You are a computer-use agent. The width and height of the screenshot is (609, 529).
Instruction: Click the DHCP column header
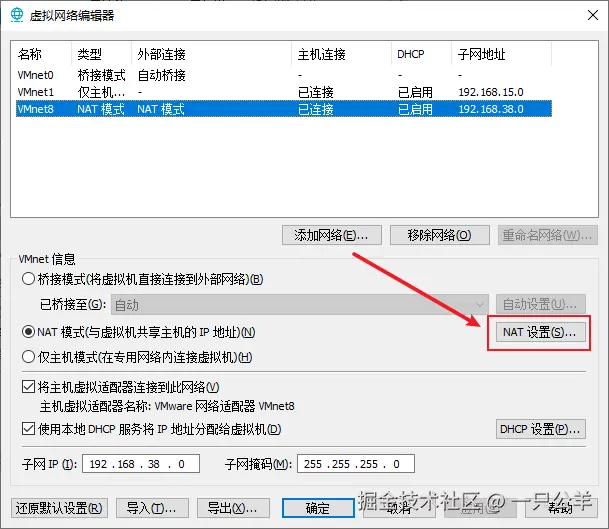pyautogui.click(x=422, y=54)
